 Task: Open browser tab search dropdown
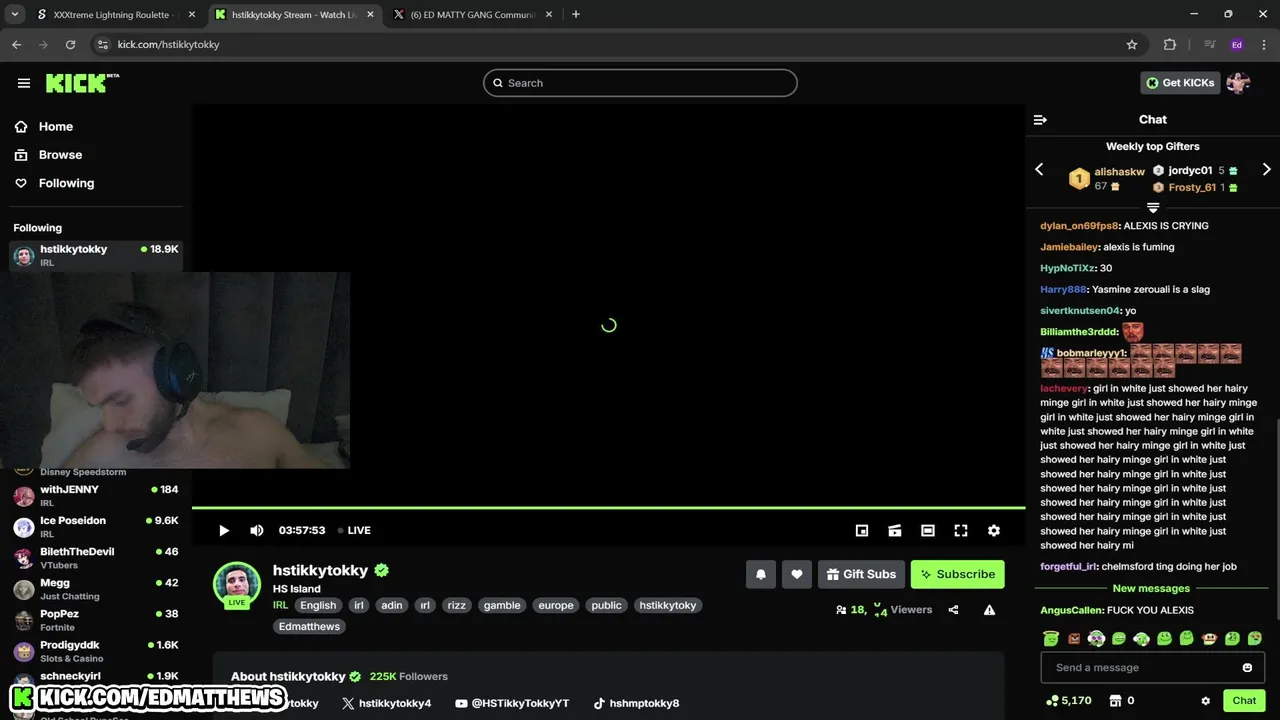15,15
